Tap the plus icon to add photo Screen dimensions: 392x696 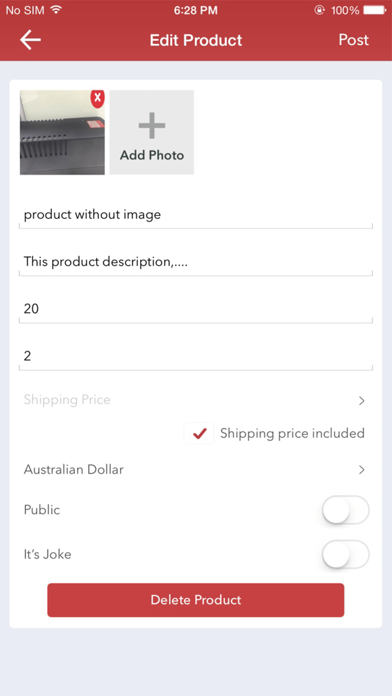(x=152, y=125)
